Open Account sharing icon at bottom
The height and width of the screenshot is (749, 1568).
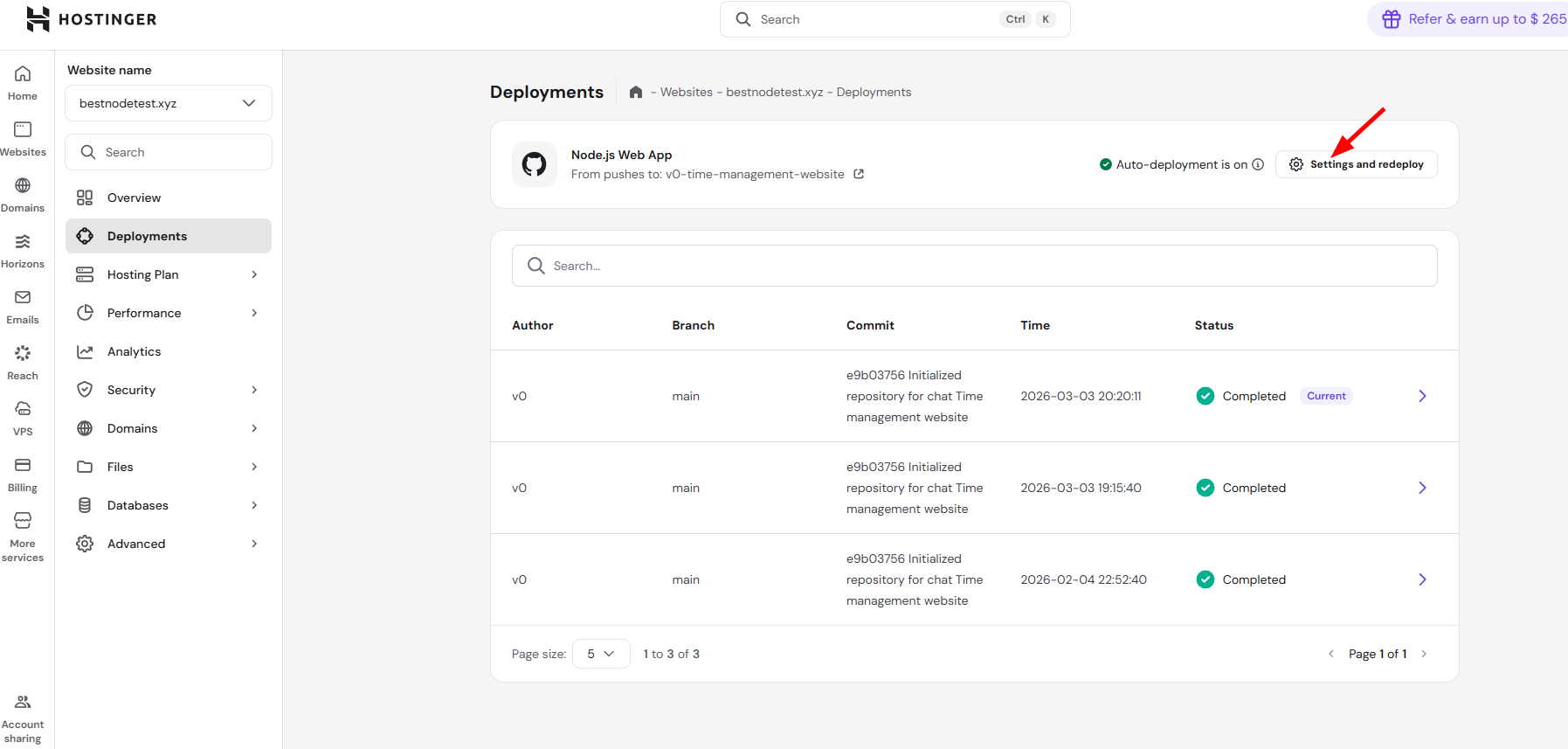[x=23, y=702]
